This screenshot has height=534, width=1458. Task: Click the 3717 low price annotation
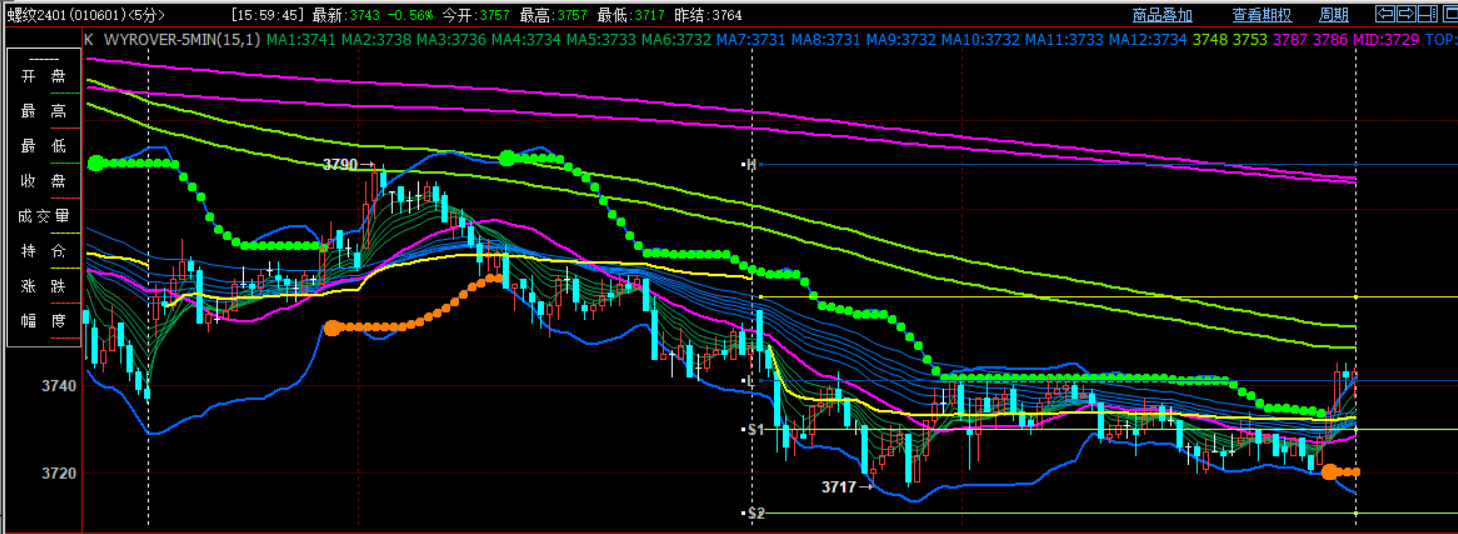point(839,487)
